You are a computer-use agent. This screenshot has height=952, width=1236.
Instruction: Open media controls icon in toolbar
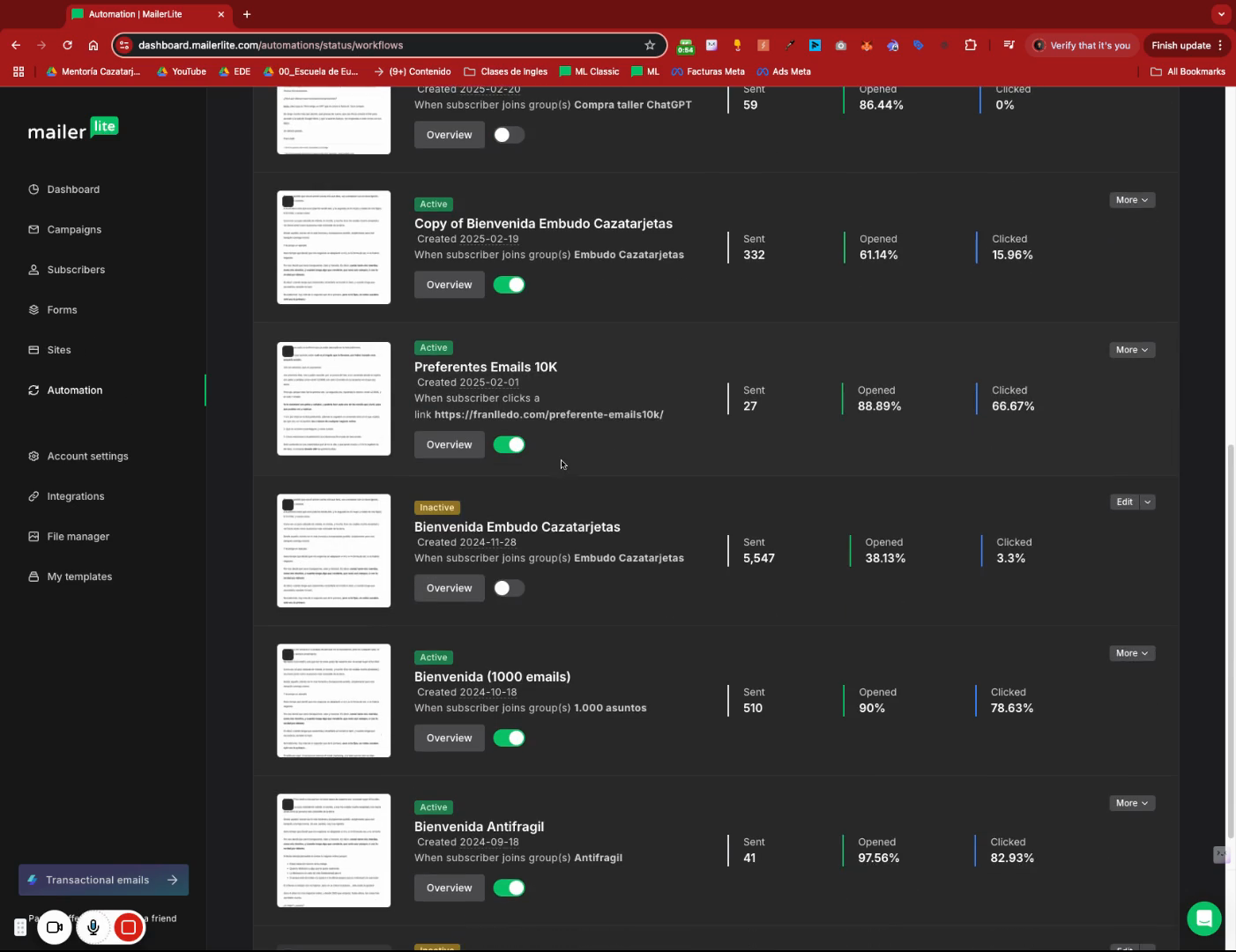tap(1009, 45)
